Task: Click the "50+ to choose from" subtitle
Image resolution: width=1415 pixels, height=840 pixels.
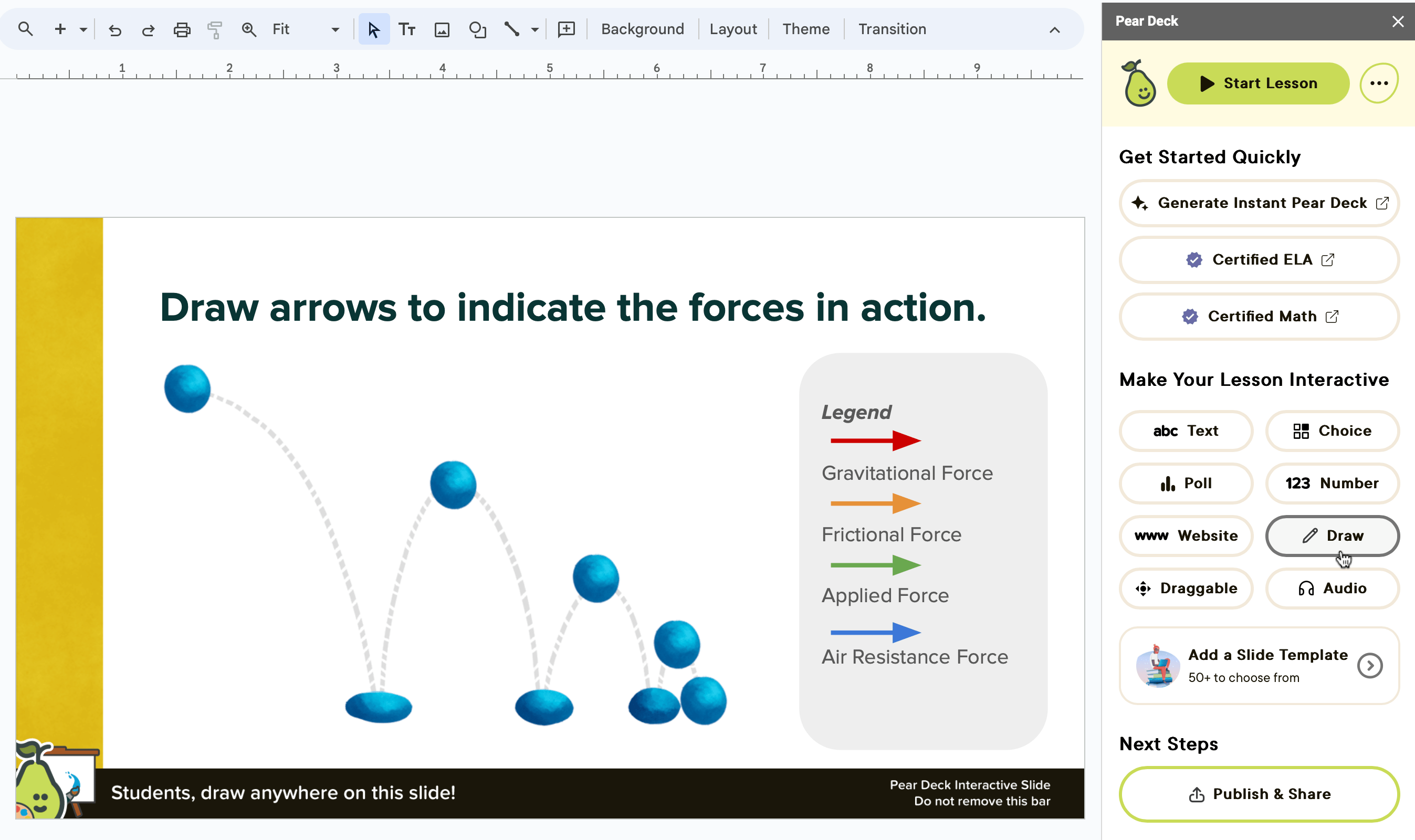Action: point(1243,678)
